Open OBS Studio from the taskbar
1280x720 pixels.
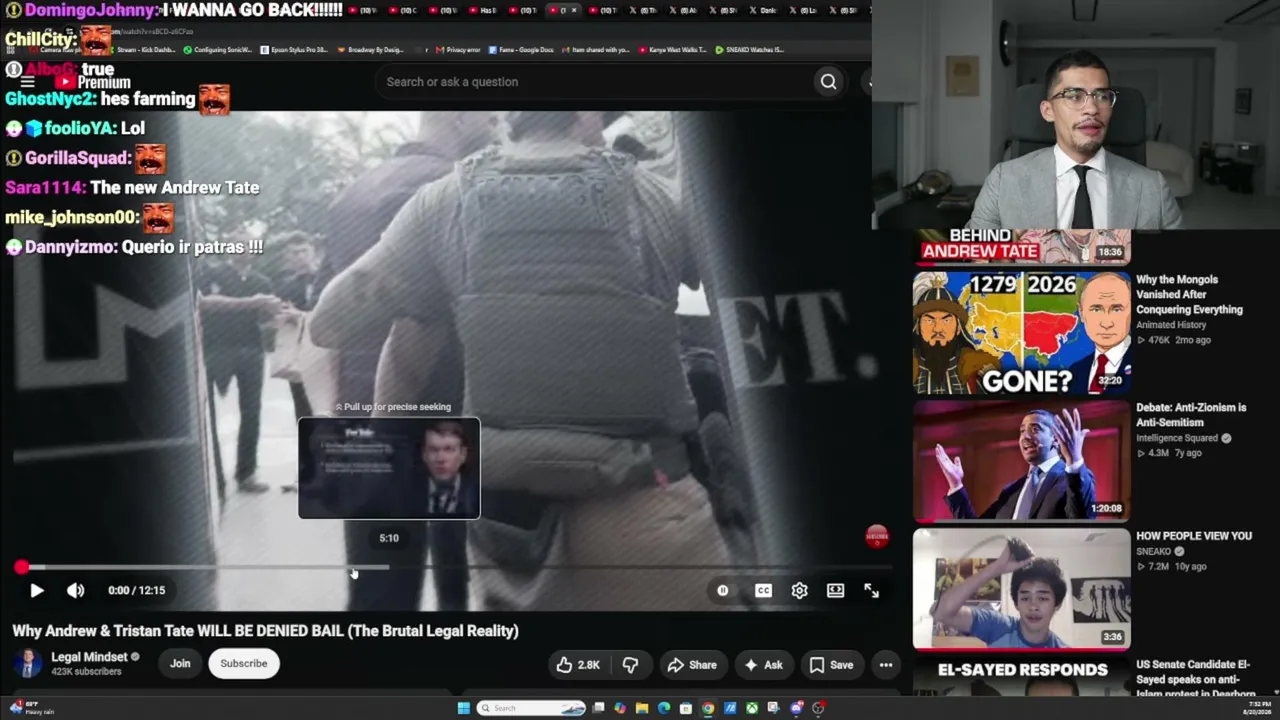818,708
